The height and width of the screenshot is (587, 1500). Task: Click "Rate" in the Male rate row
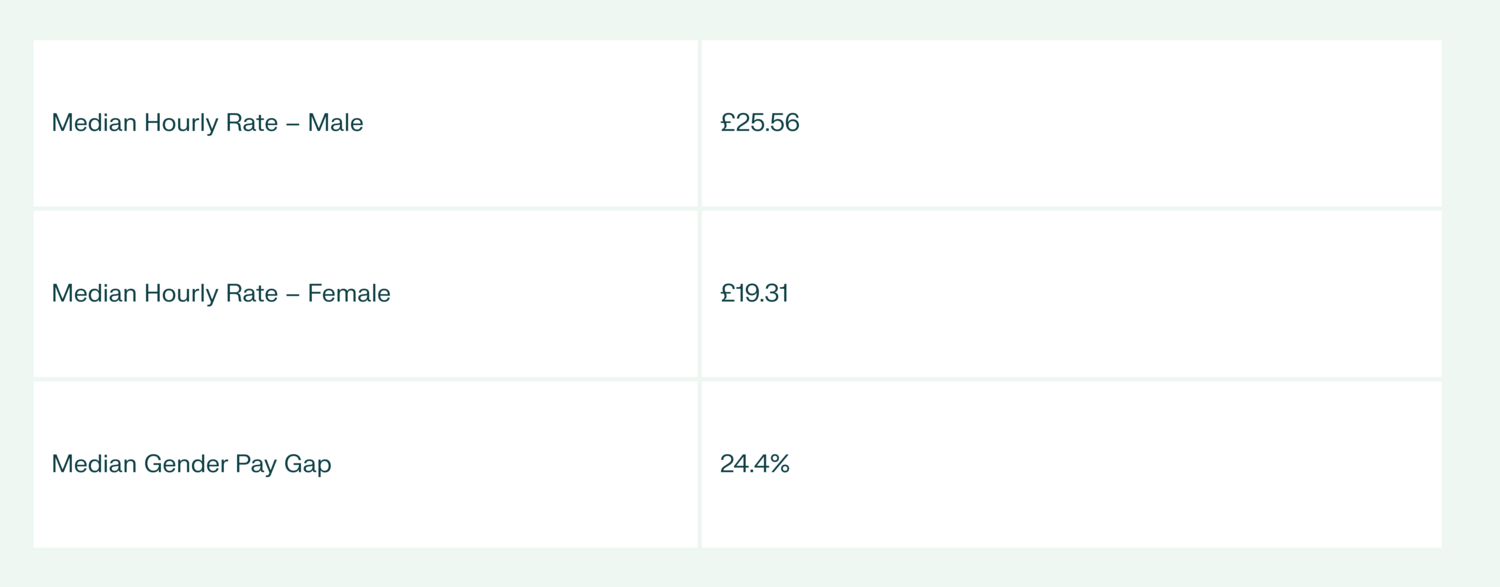(253, 123)
